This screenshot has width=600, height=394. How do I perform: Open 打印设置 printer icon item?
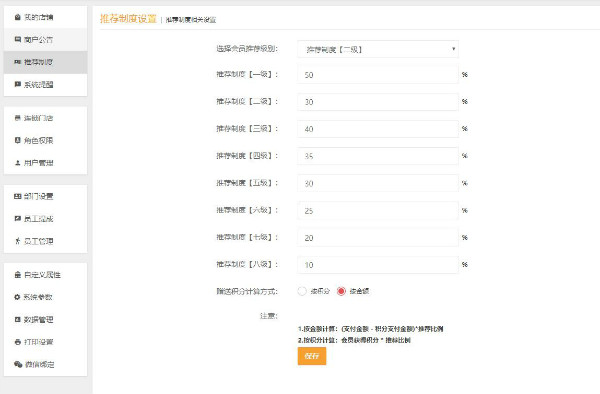tap(18, 342)
